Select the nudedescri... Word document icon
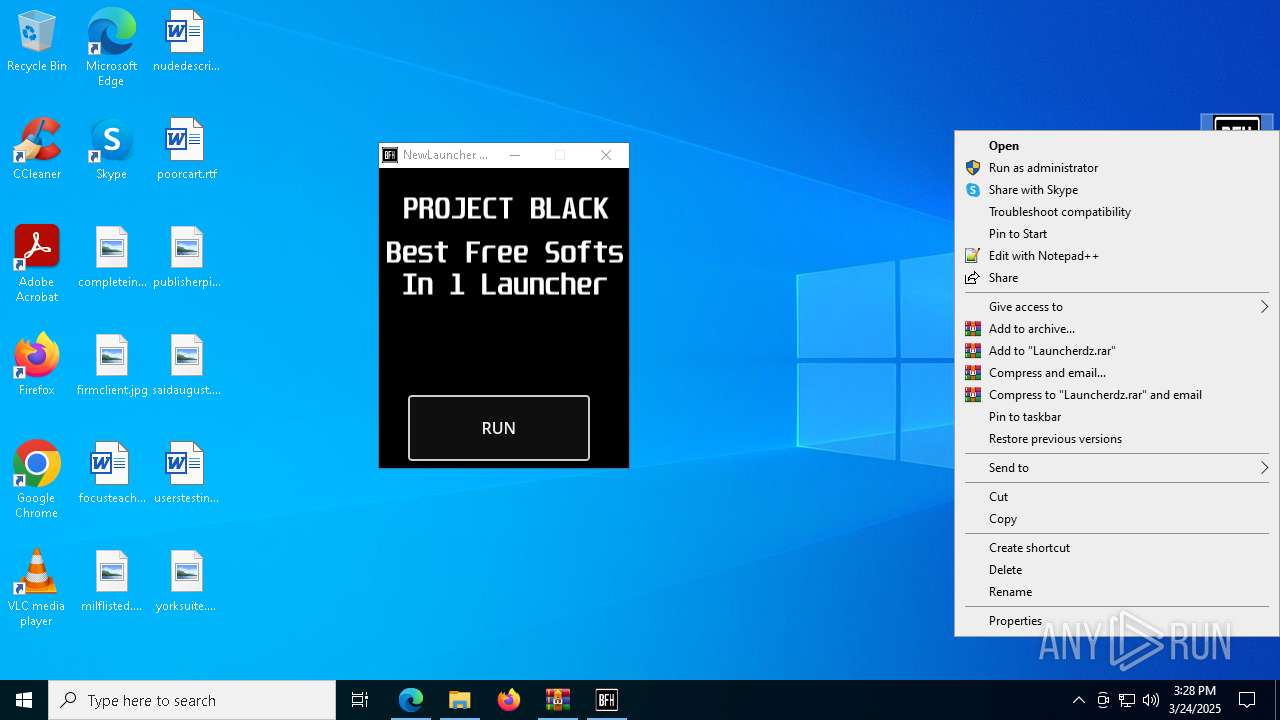Viewport: 1280px width, 720px height. coord(186,42)
